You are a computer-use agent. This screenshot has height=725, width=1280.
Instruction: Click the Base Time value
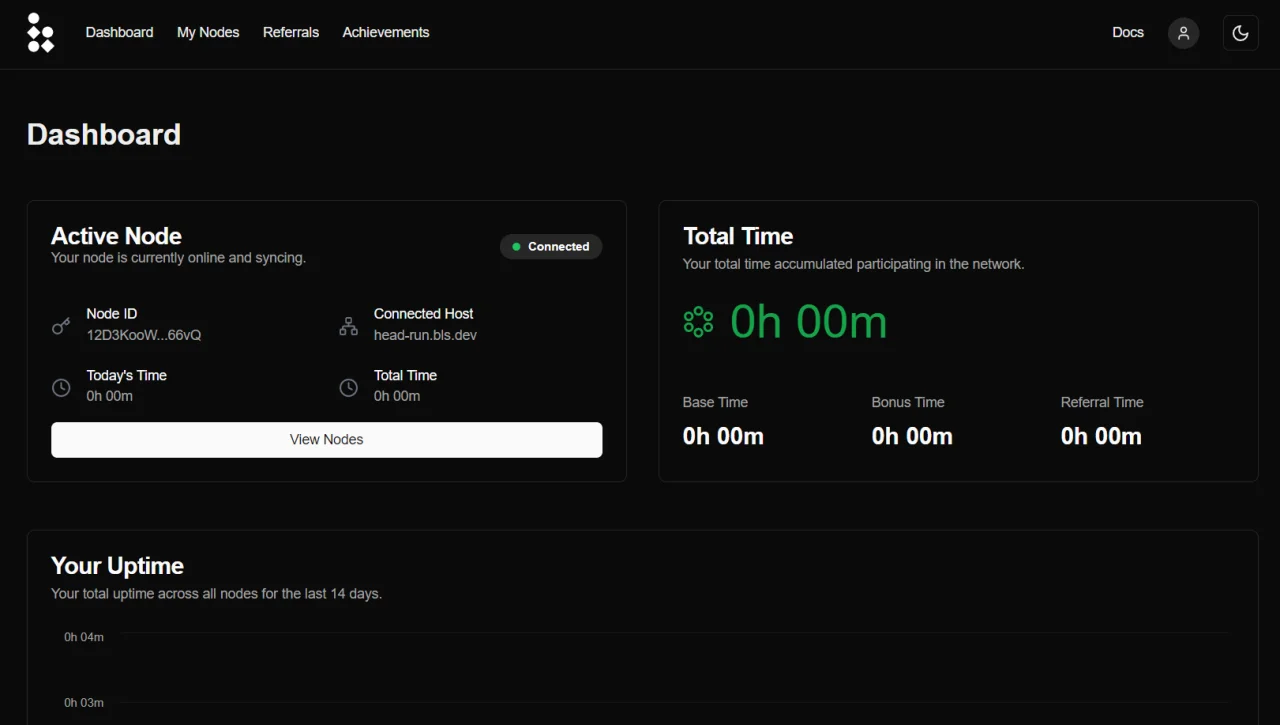pyautogui.click(x=723, y=436)
